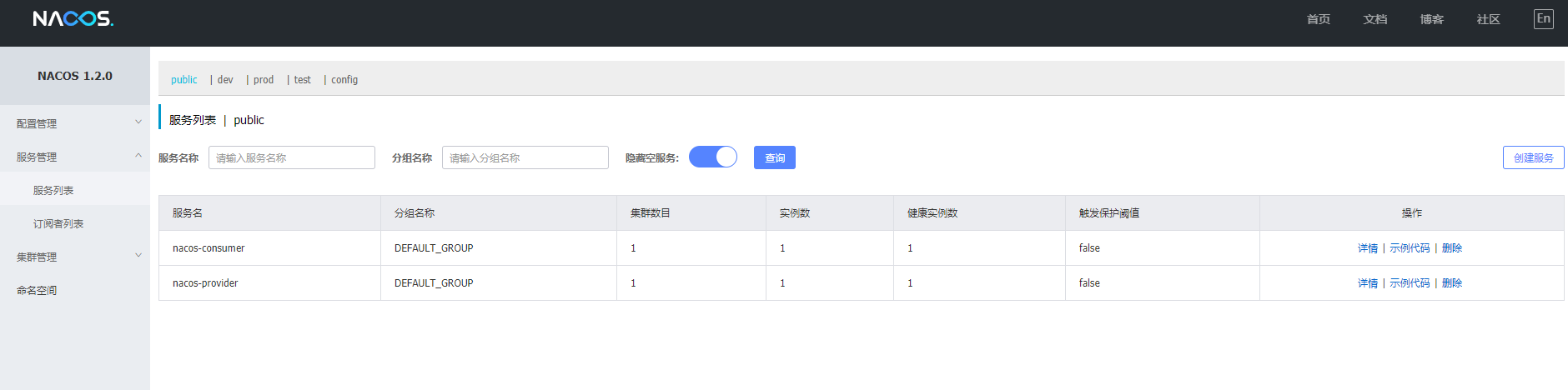
Task: Collapse the 服务管理 menu chevron
Action: (x=138, y=156)
